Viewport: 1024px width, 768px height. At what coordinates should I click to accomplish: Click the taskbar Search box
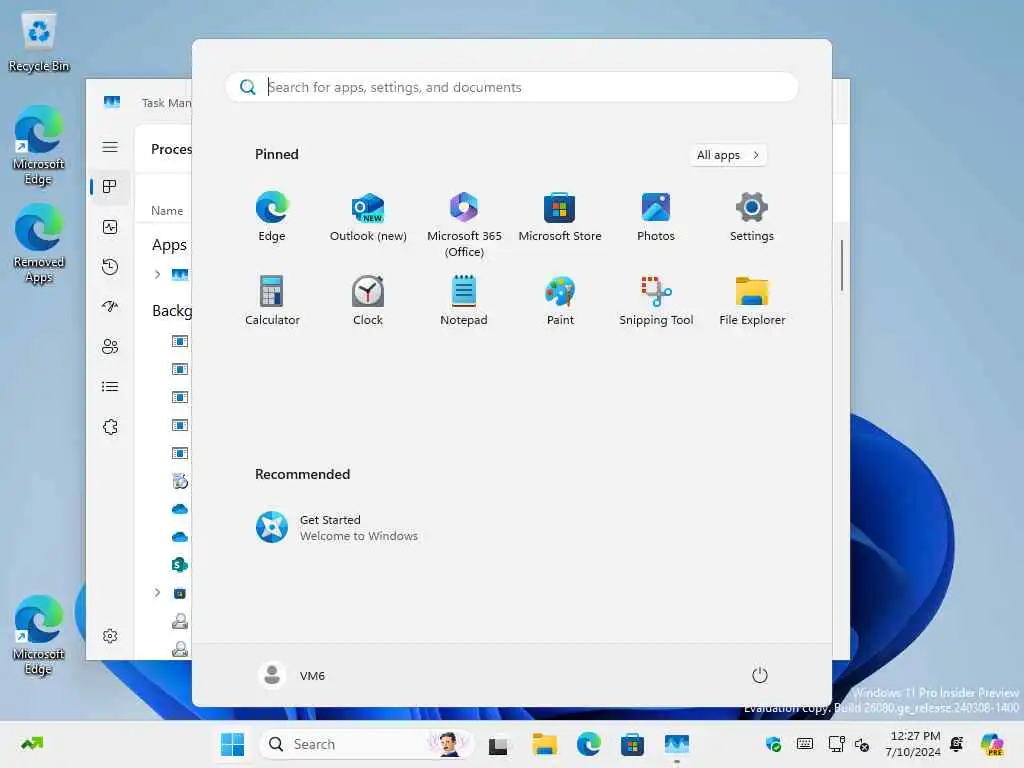pos(367,744)
